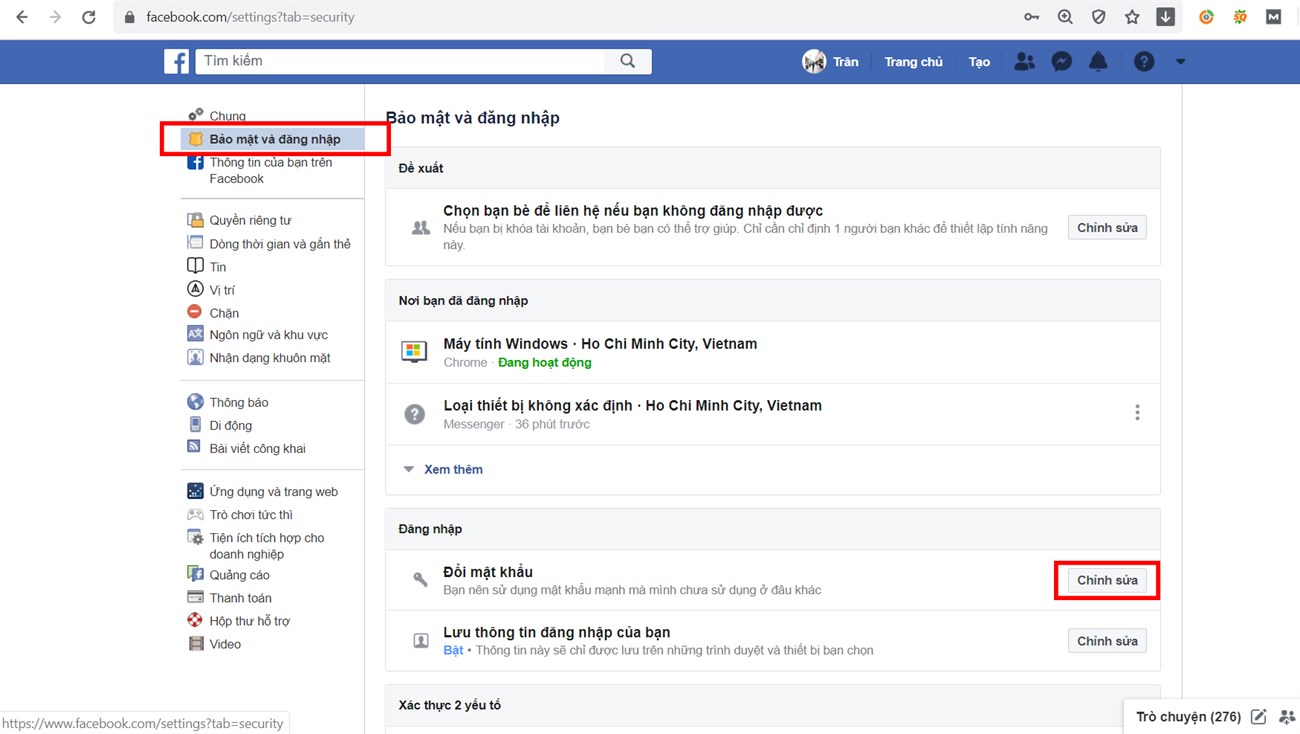
Task: Open three-dot menu for Messenger session
Action: (1137, 413)
